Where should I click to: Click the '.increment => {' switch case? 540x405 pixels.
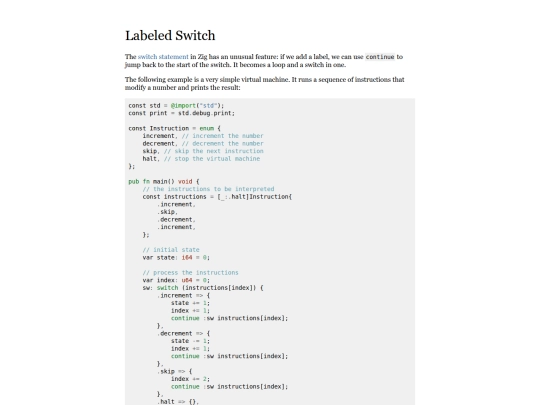(x=184, y=295)
